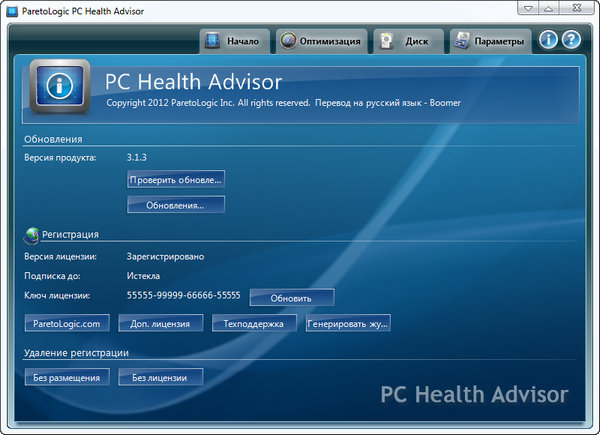Open the About info icon at top right
This screenshot has height=435, width=600.
pyautogui.click(x=548, y=41)
